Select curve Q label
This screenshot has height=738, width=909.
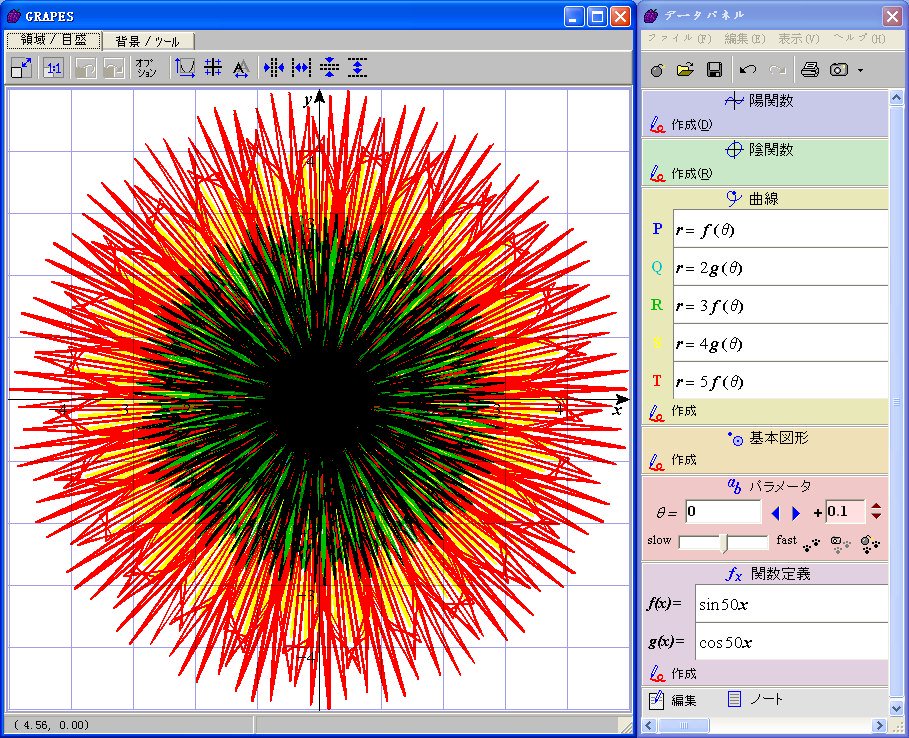coord(657,267)
